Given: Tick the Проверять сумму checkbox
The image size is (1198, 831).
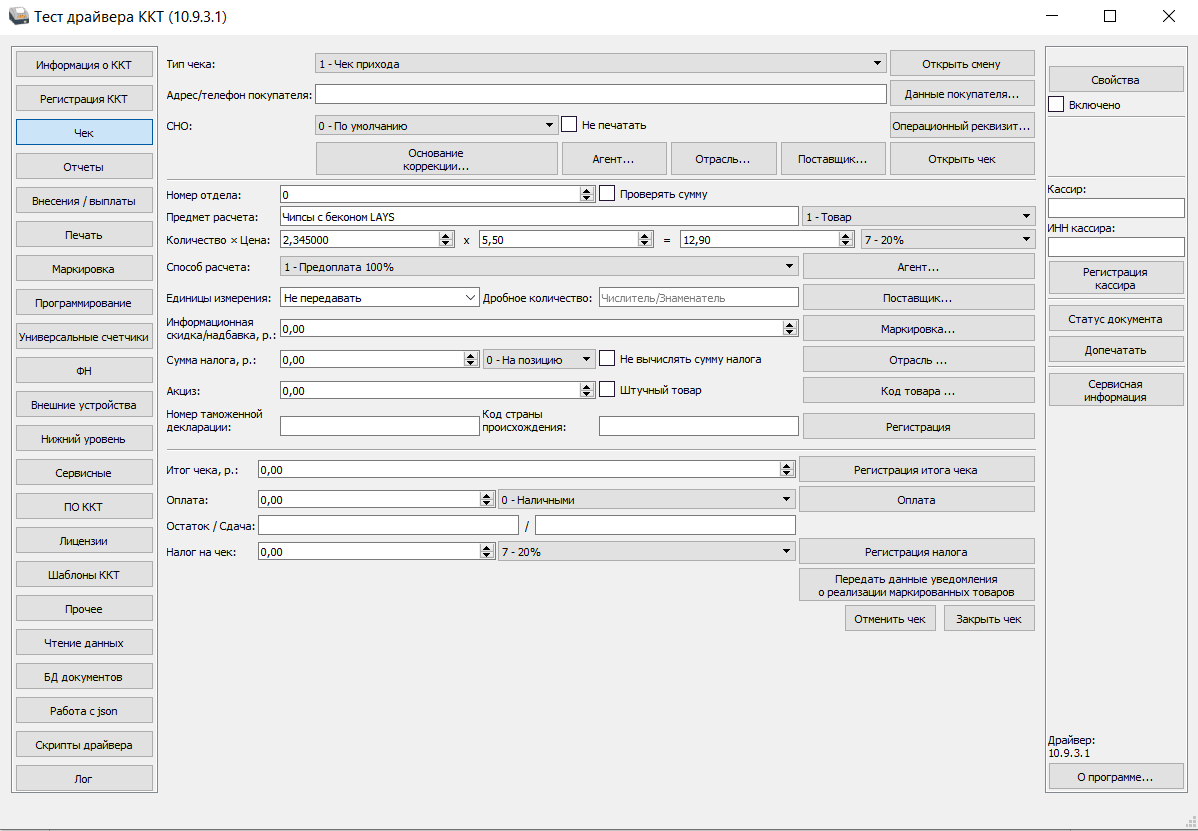Looking at the screenshot, I should (x=607, y=194).
